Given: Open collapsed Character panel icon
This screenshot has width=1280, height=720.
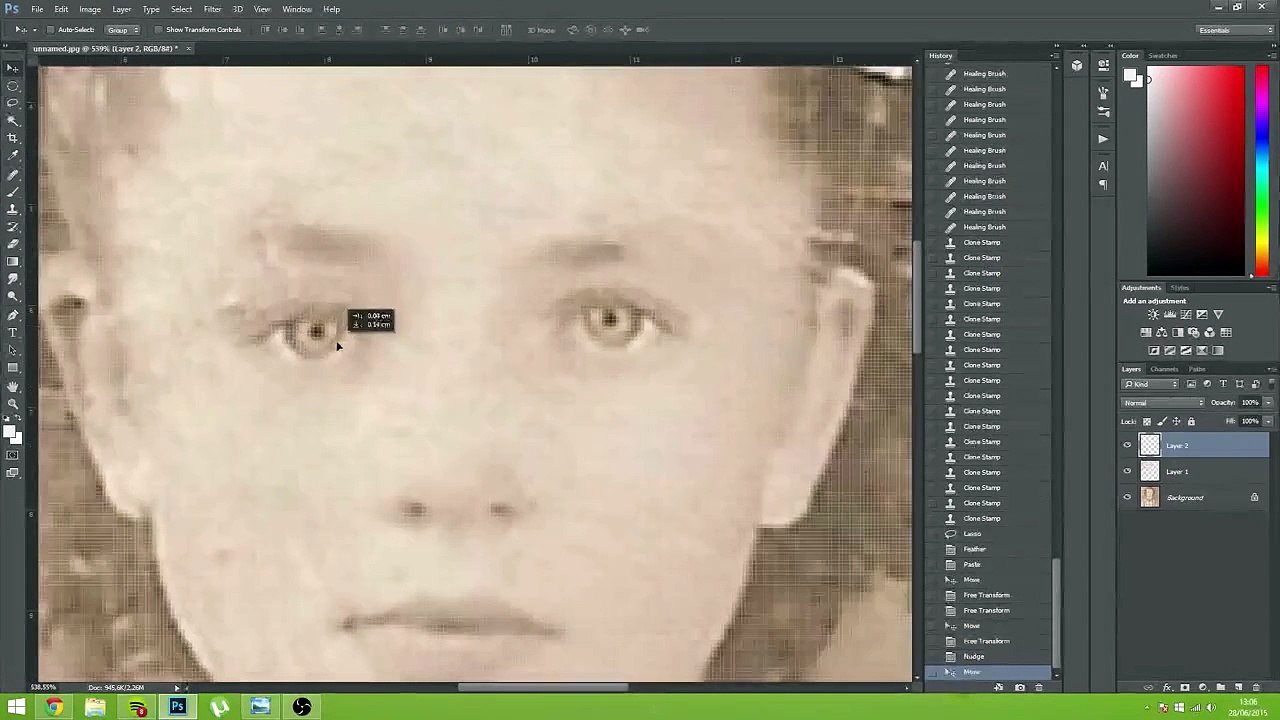Looking at the screenshot, I should (x=1103, y=166).
